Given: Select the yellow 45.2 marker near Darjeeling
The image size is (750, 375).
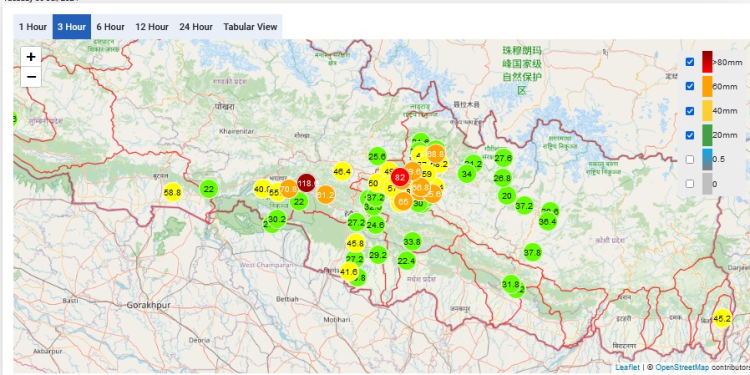Looking at the screenshot, I should pos(722,318).
